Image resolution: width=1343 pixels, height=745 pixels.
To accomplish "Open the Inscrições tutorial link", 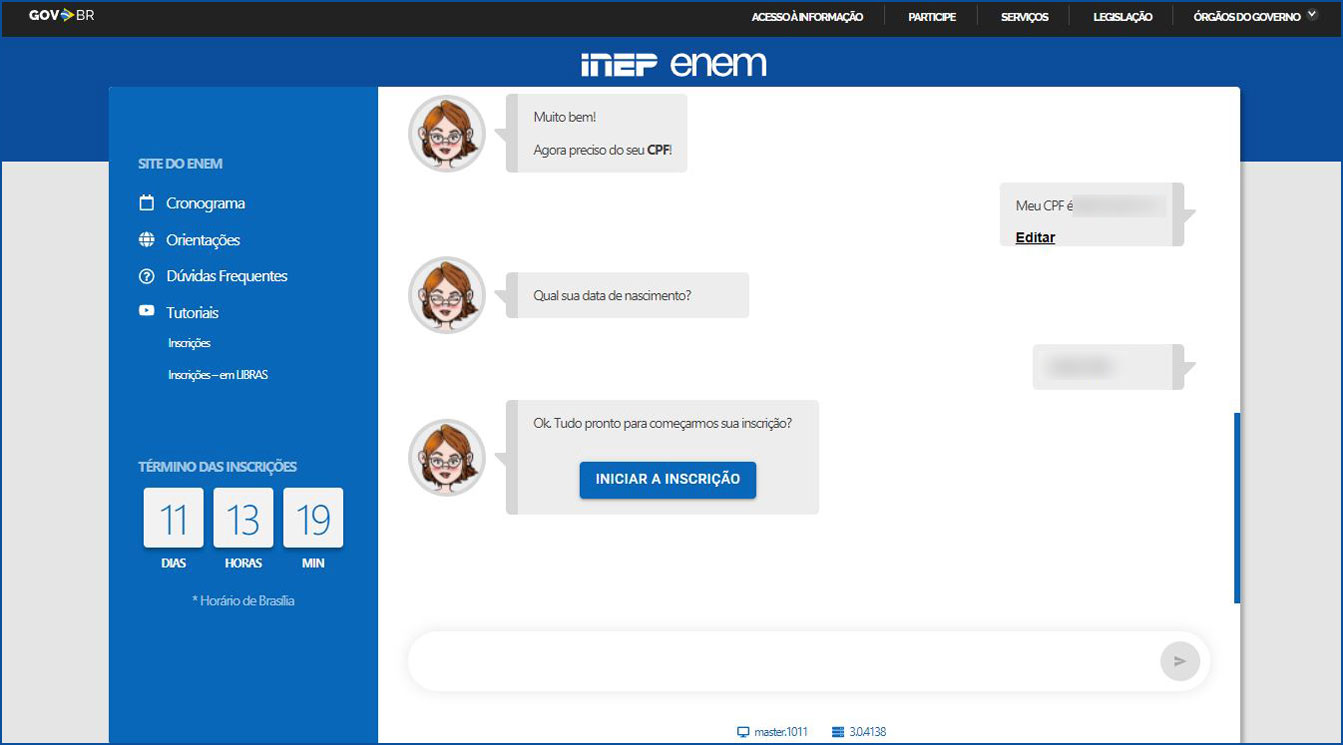I will pyautogui.click(x=189, y=343).
